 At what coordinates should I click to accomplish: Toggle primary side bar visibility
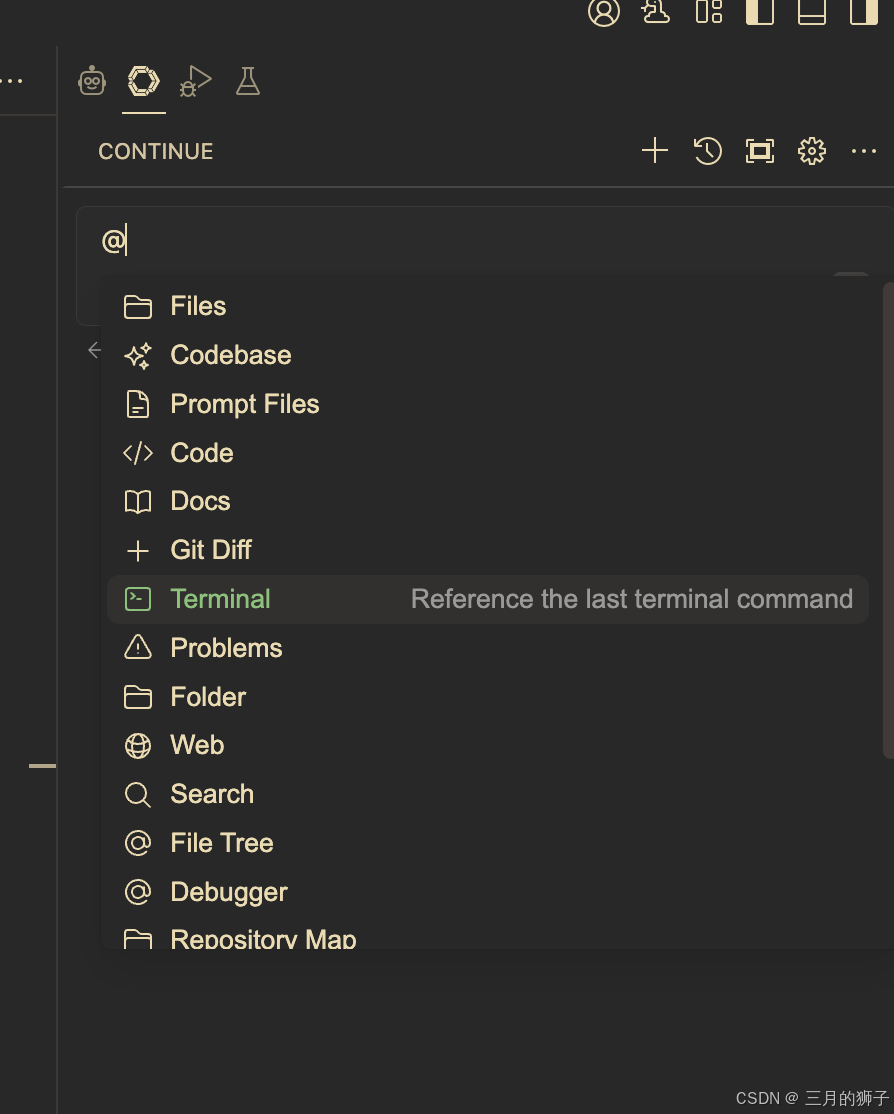760,12
